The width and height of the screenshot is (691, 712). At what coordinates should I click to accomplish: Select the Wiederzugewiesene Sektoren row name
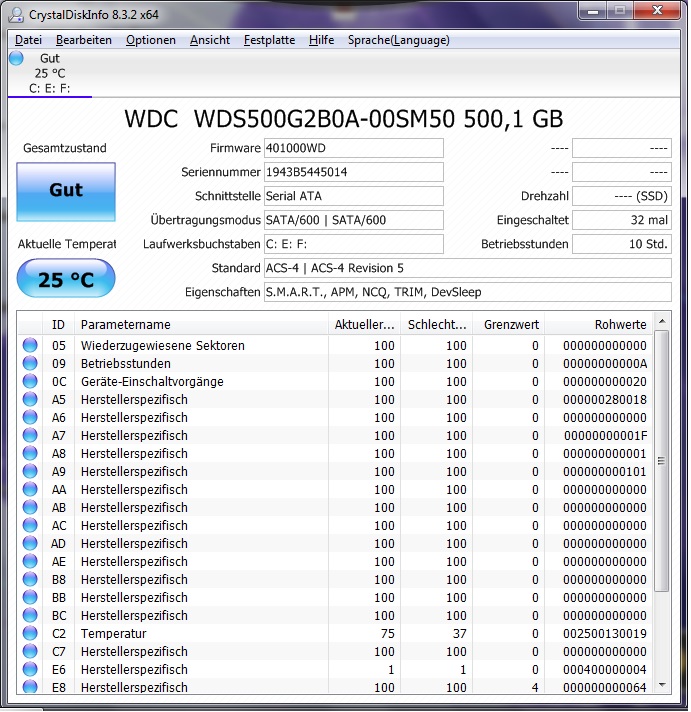tap(163, 346)
